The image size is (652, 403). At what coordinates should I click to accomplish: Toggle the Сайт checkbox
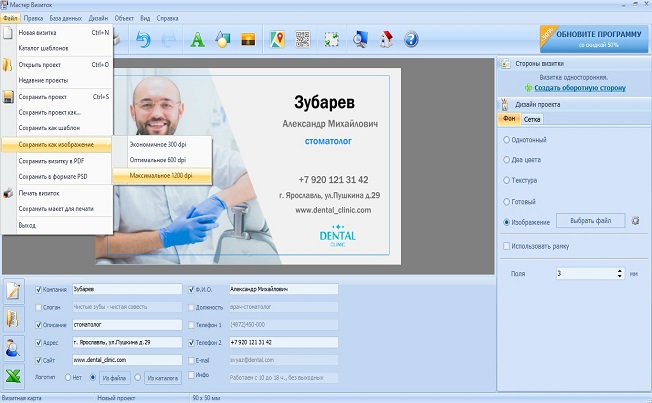39,361
